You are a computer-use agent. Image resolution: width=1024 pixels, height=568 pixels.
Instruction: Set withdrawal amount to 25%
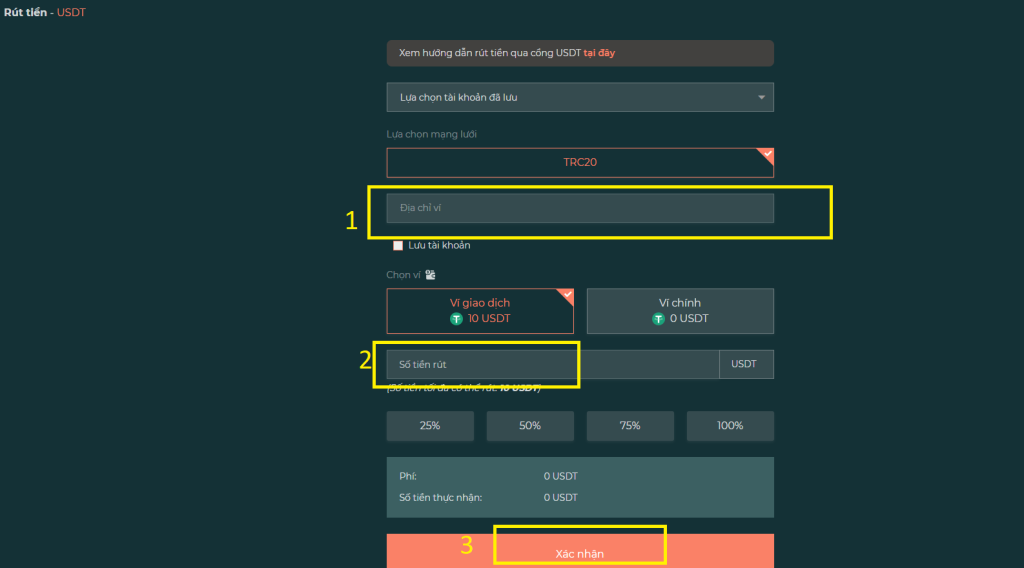click(430, 425)
